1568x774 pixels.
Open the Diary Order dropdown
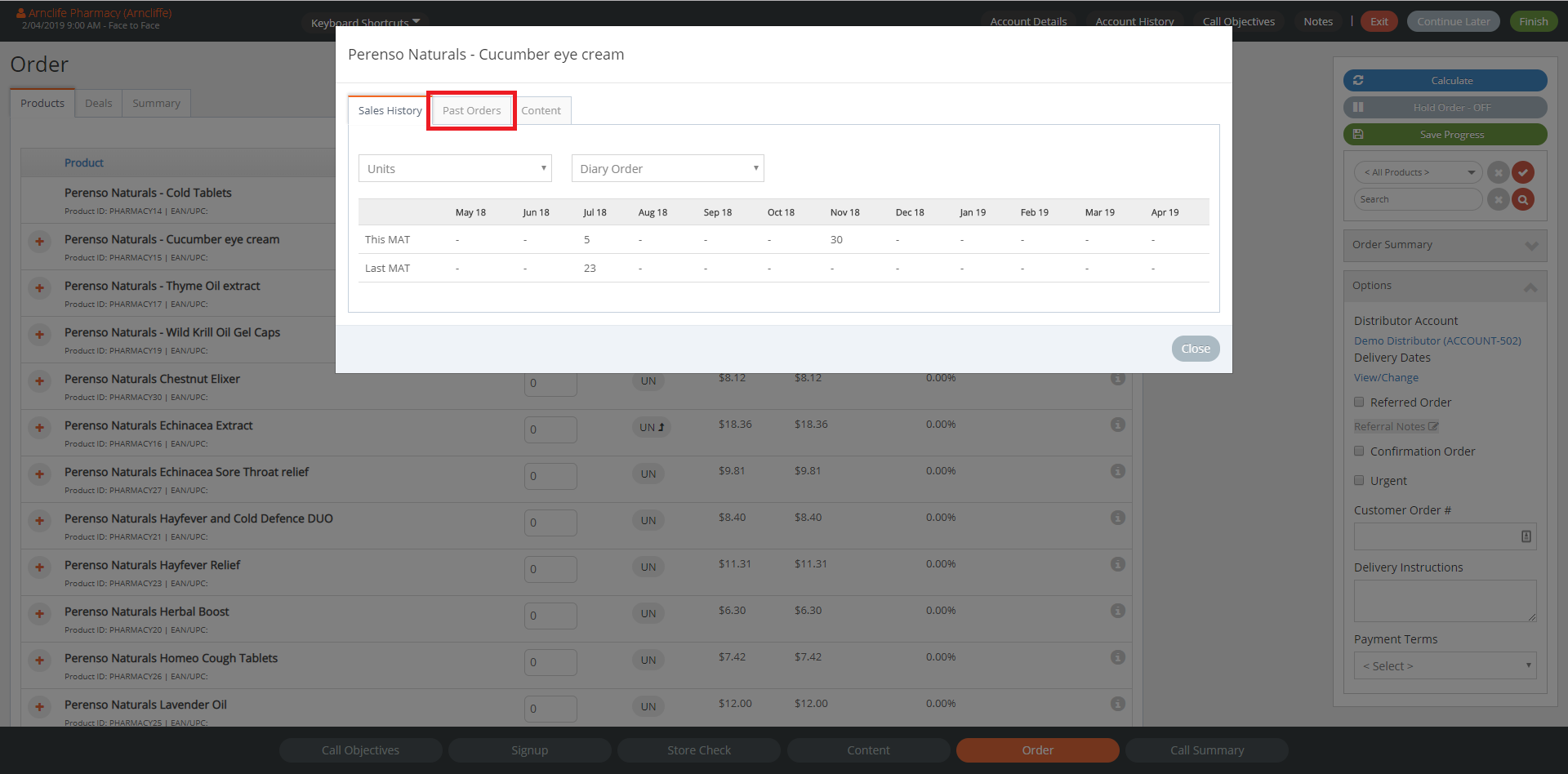pyautogui.click(x=667, y=168)
